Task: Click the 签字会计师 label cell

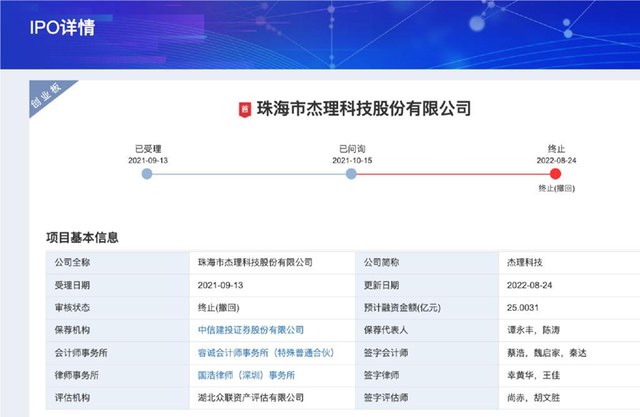Action: click(x=427, y=353)
